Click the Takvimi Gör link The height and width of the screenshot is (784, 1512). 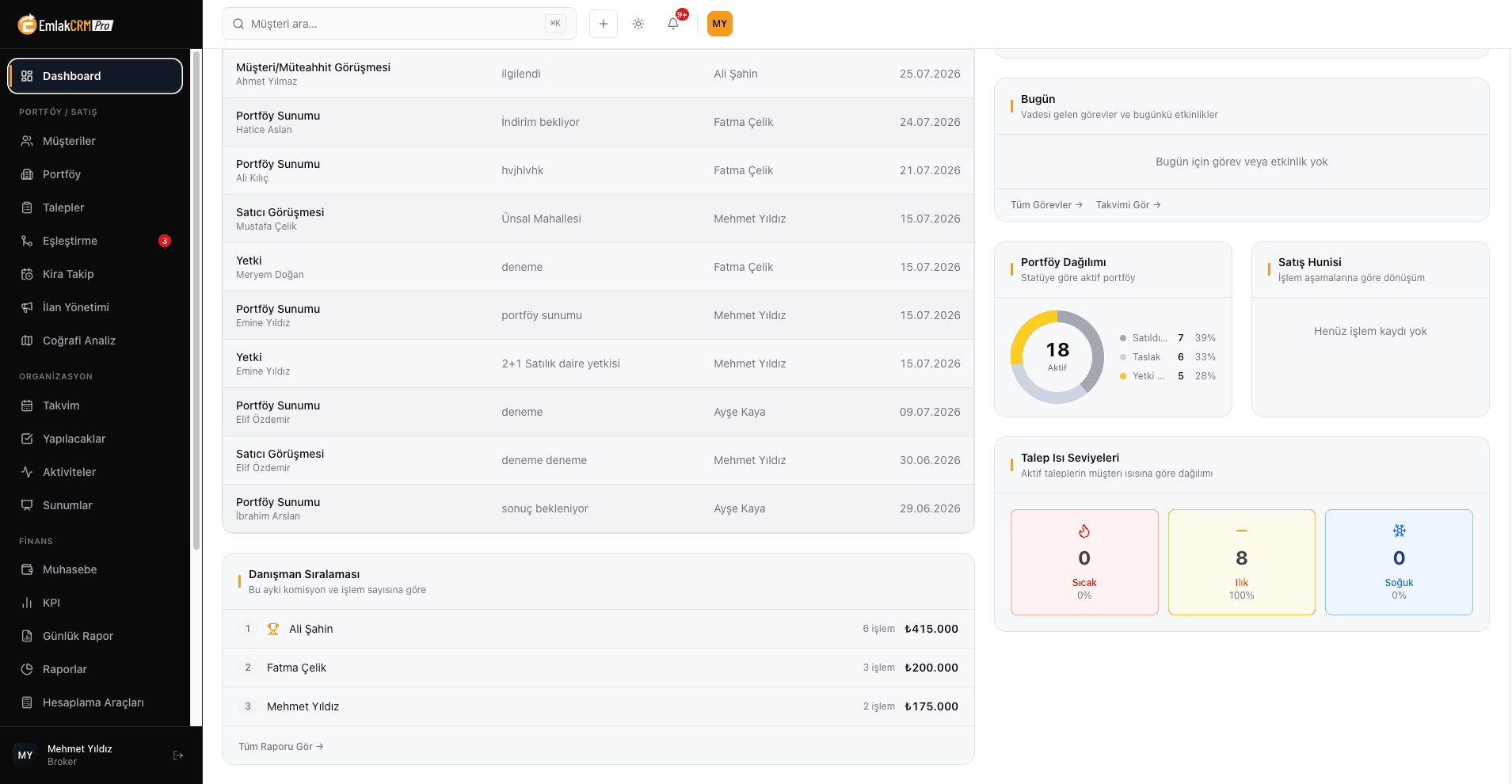[x=1129, y=205]
